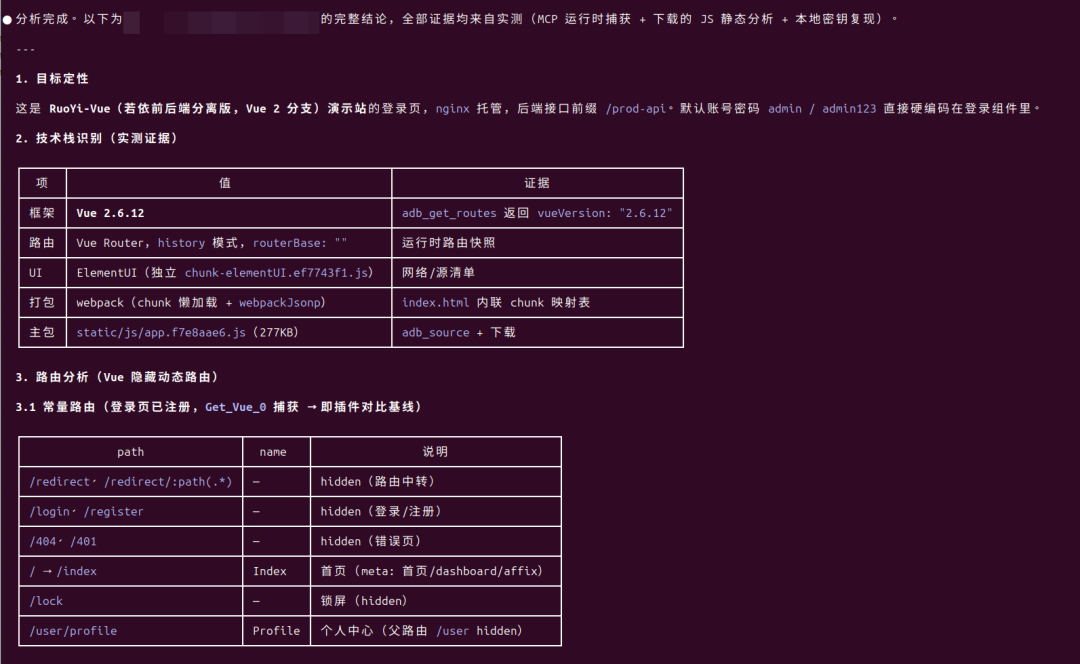Click the '运行时路由快照' cell

(x=537, y=242)
